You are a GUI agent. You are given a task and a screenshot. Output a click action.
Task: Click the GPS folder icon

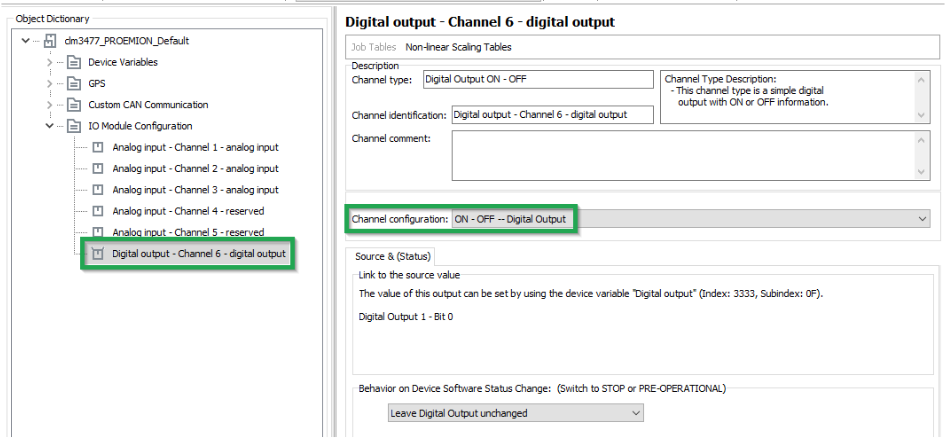74,84
